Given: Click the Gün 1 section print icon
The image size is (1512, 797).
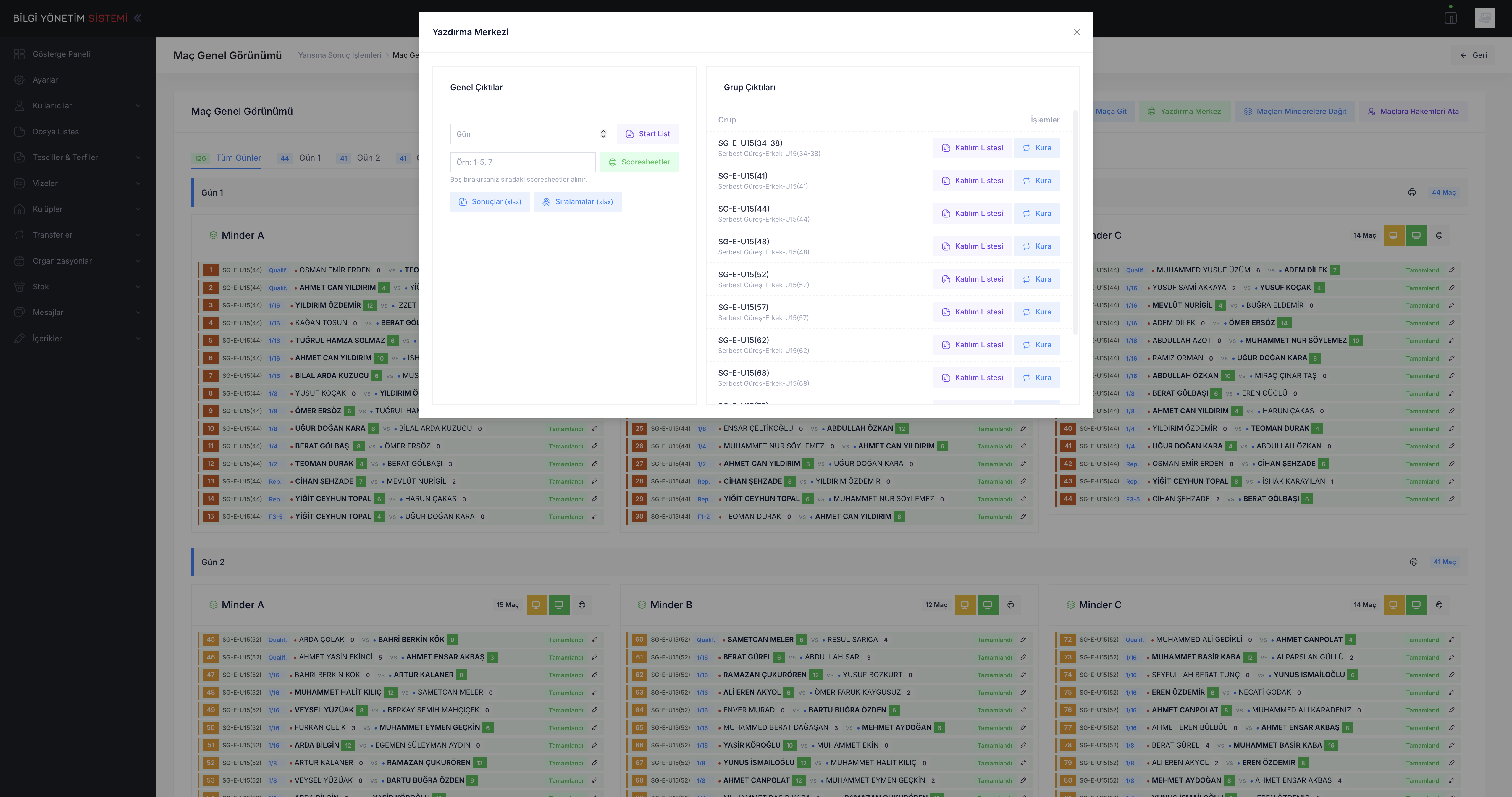Looking at the screenshot, I should pos(1412,193).
